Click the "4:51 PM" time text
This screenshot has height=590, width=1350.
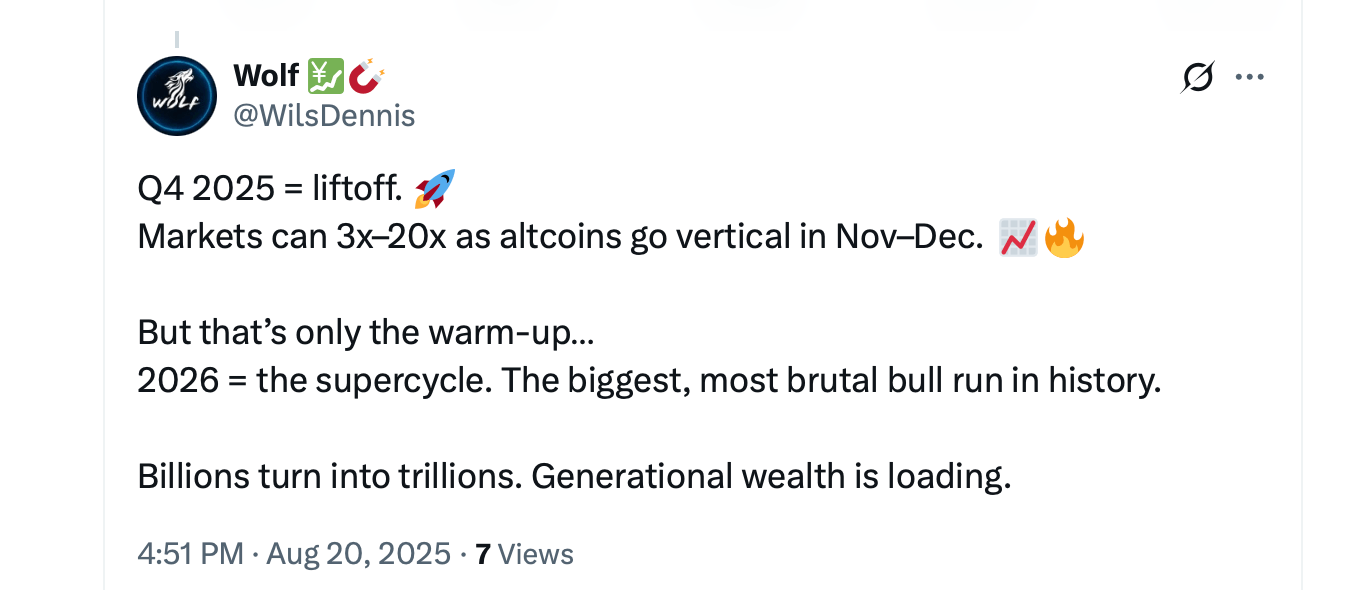[187, 552]
